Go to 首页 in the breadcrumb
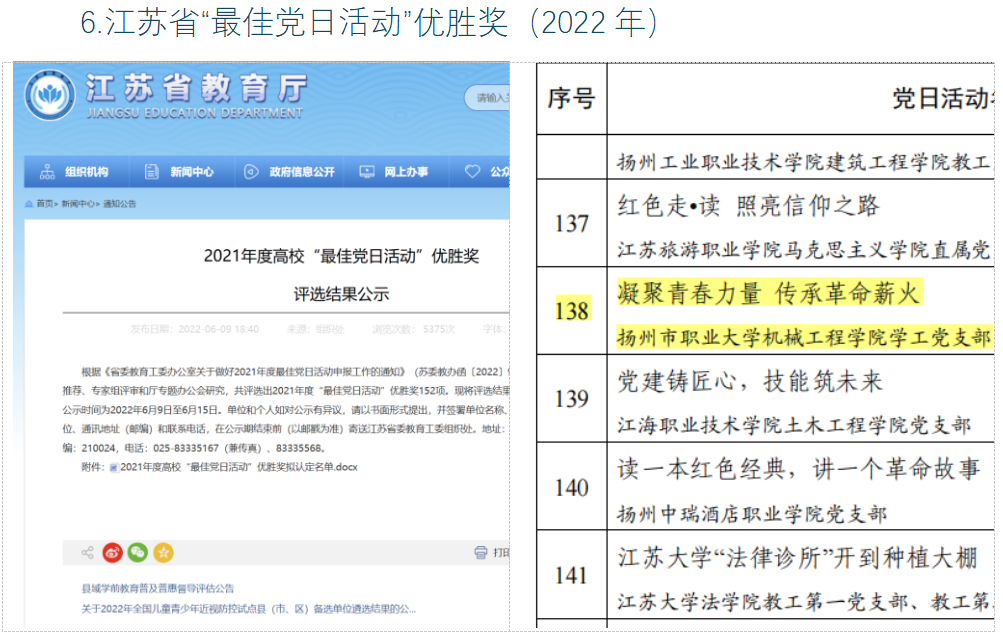The width and height of the screenshot is (1003, 644). click(45, 204)
